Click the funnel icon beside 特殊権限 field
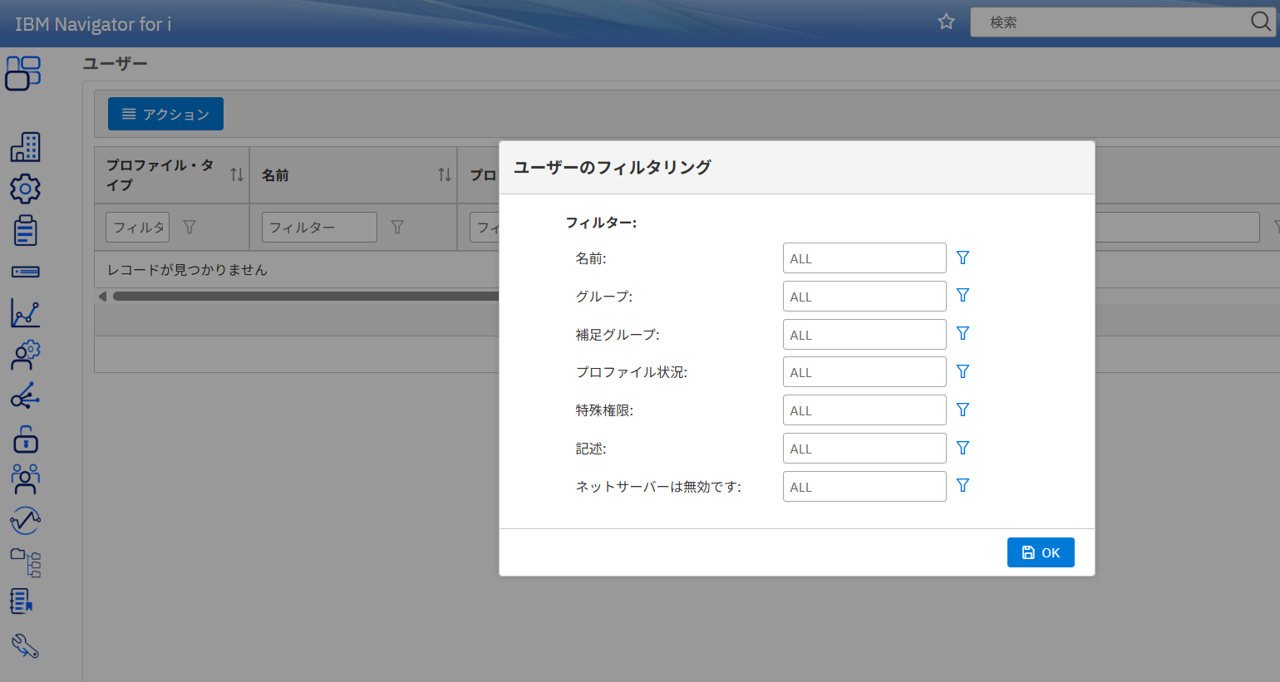Screen dimensions: 1280x682 [x=962, y=410]
